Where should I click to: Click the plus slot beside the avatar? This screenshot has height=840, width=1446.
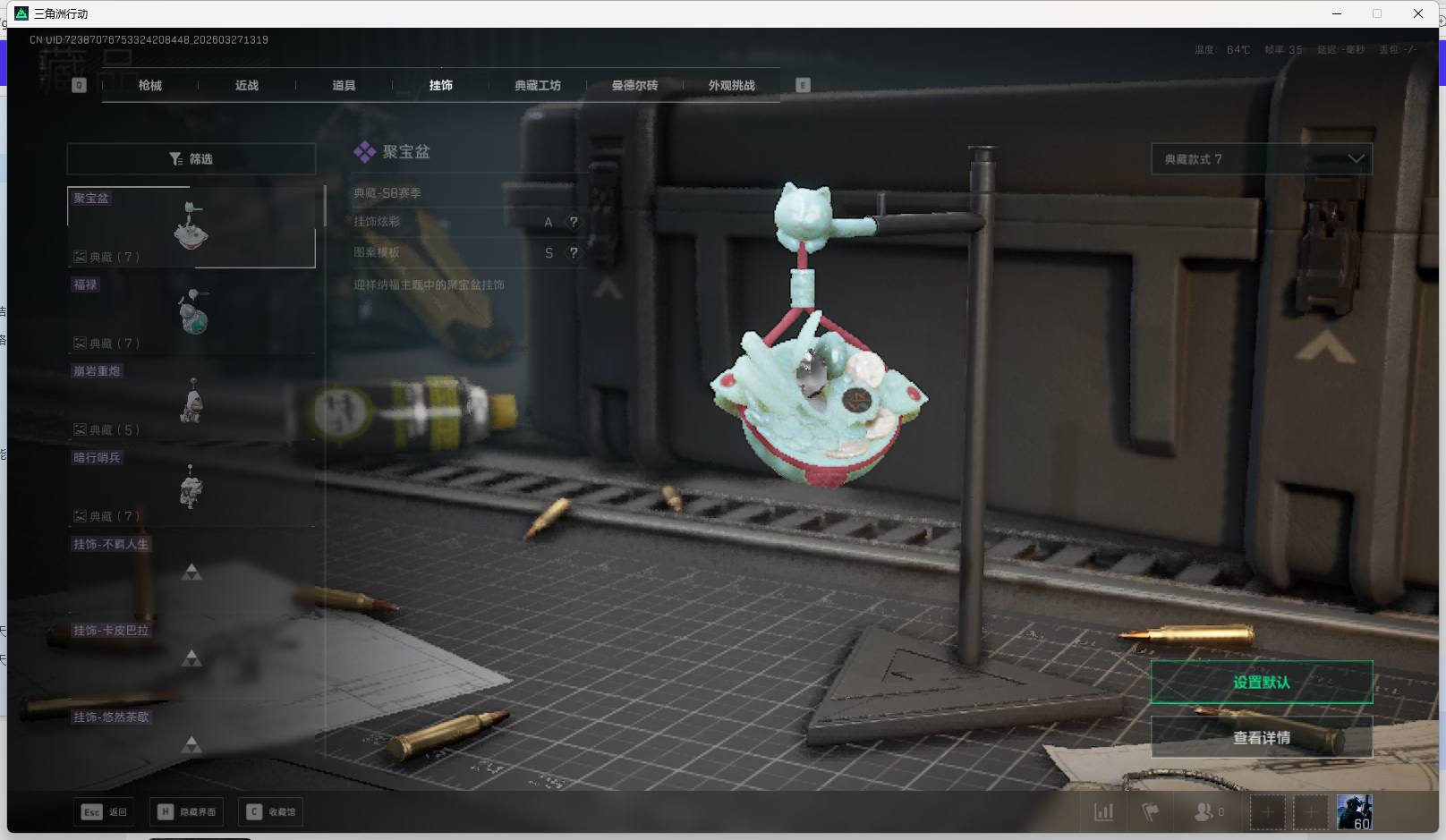pyautogui.click(x=1311, y=812)
